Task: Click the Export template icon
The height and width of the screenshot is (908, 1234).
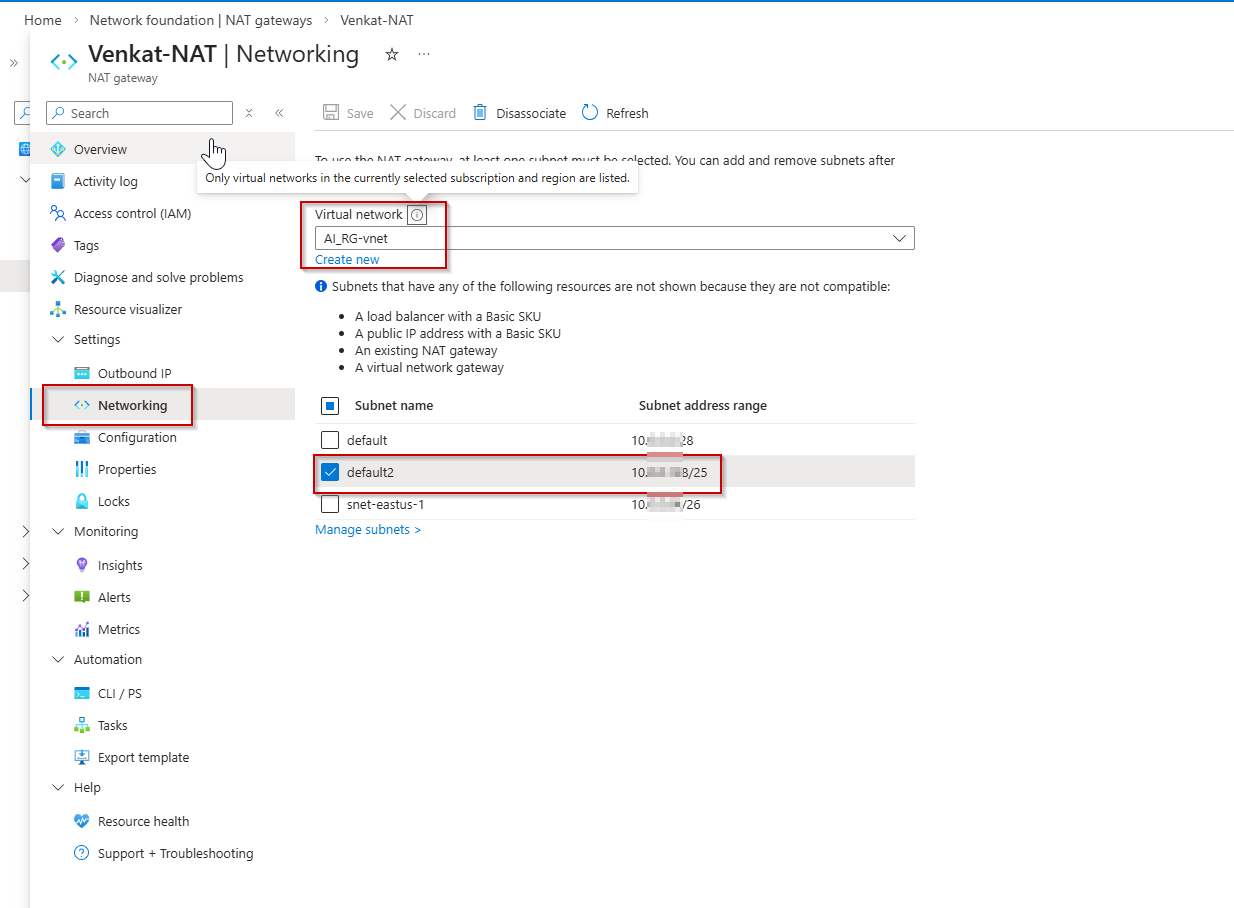Action: pyautogui.click(x=81, y=757)
